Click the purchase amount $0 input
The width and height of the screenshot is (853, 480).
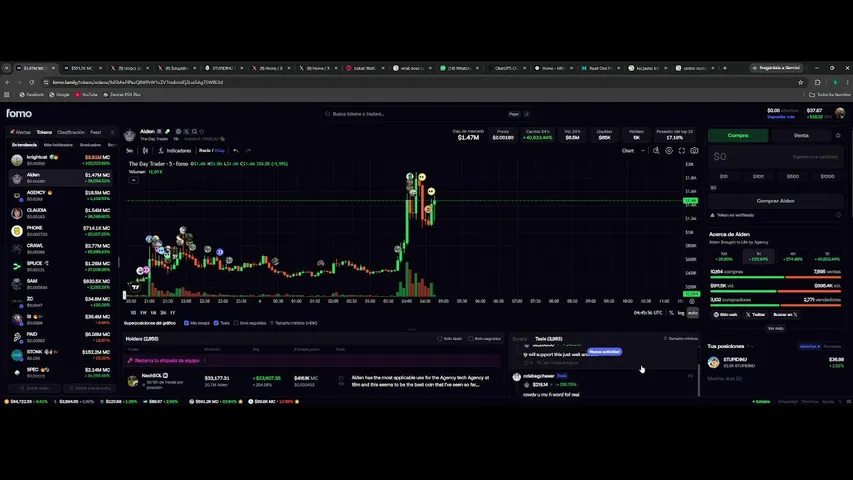click(775, 157)
